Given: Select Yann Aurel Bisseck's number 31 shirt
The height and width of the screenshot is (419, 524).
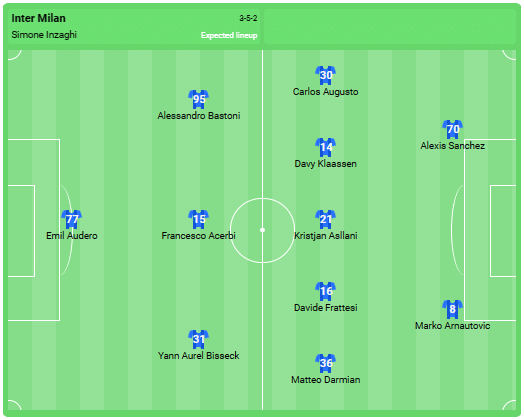Looking at the screenshot, I should pos(199,339).
